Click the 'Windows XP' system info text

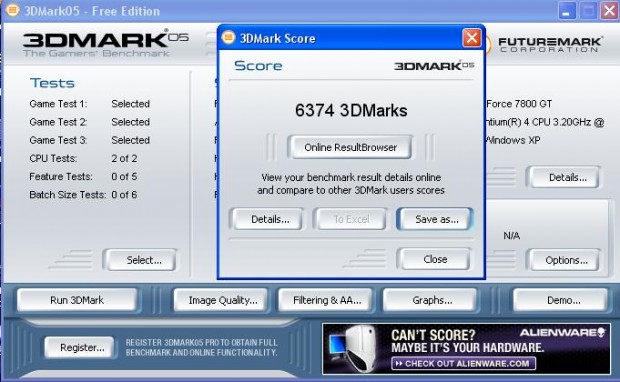pos(513,140)
